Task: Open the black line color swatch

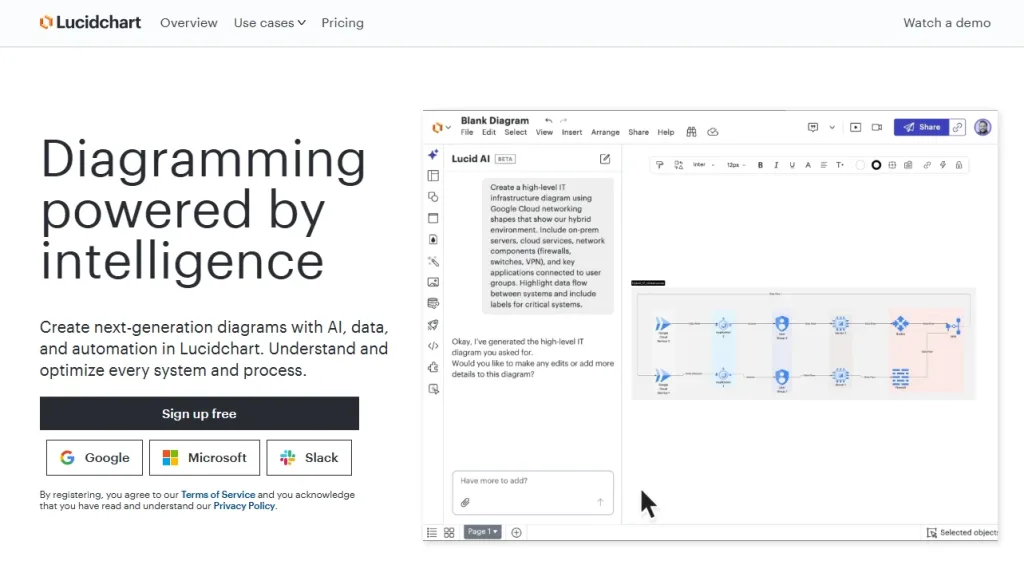Action: point(876,165)
